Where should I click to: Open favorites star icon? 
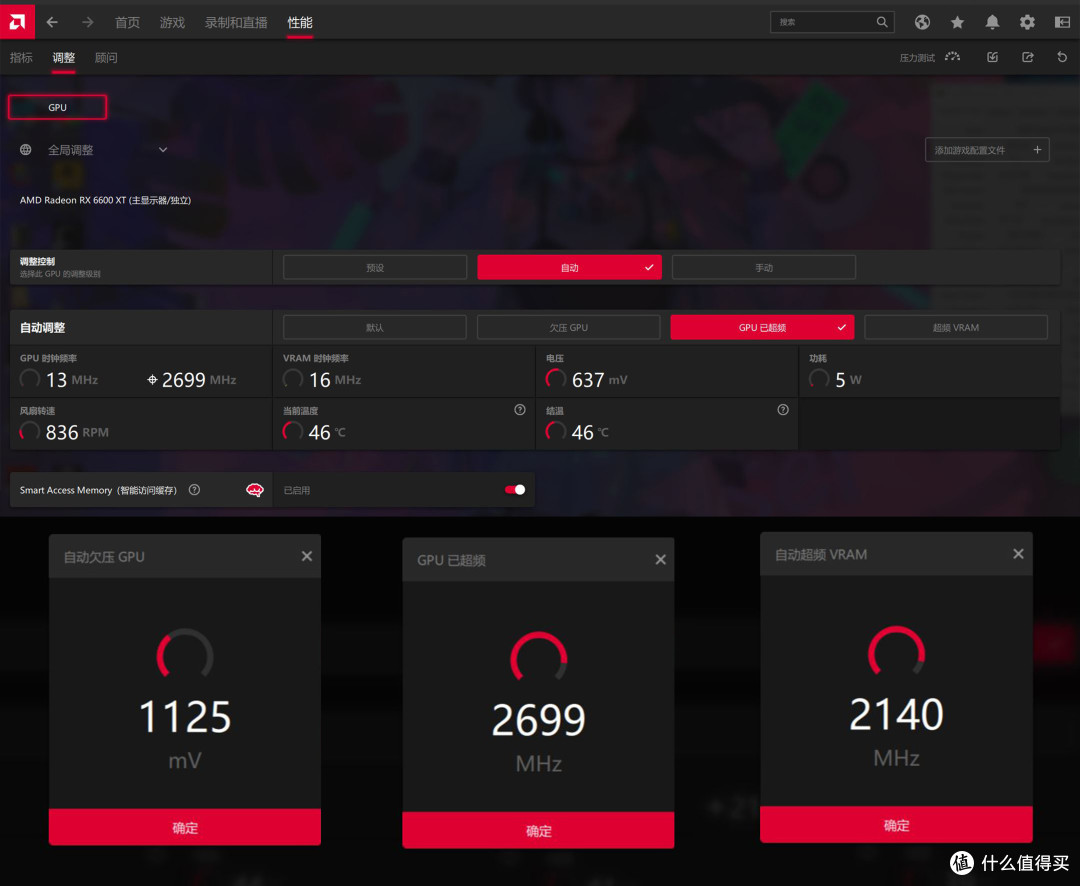(x=957, y=23)
